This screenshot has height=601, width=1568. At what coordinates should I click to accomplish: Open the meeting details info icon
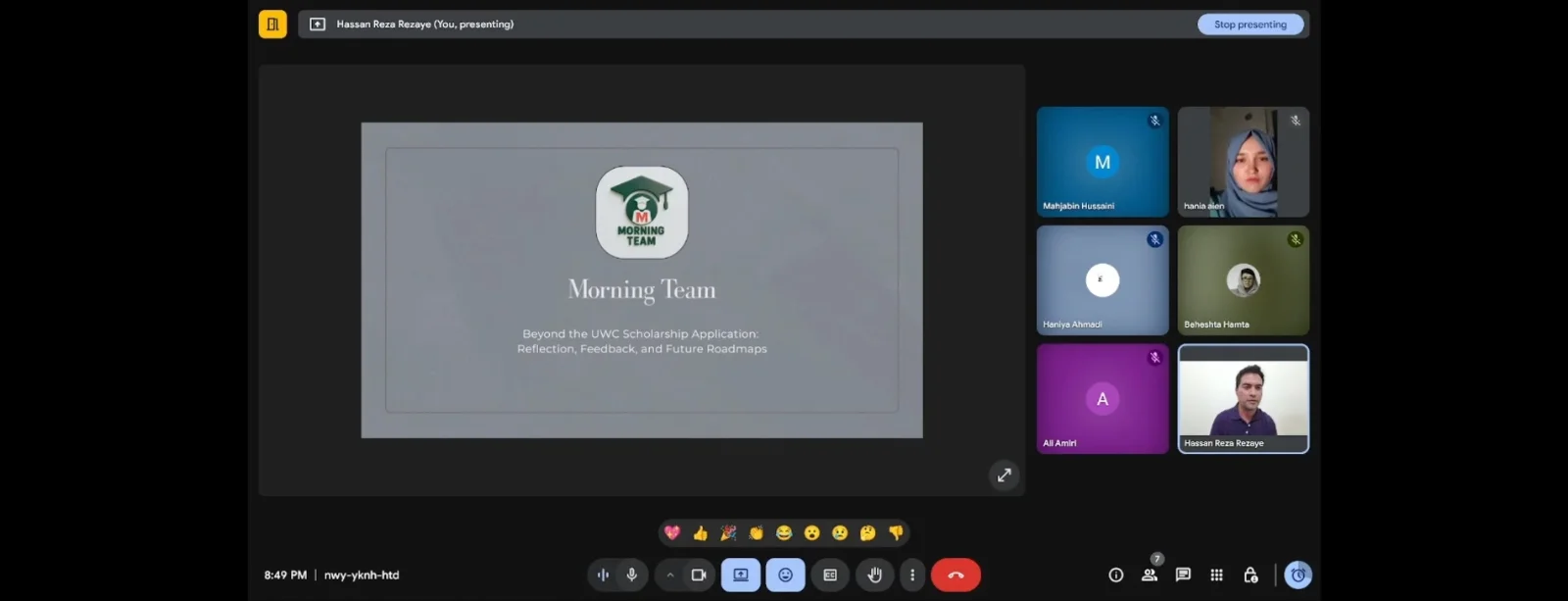tap(1115, 576)
